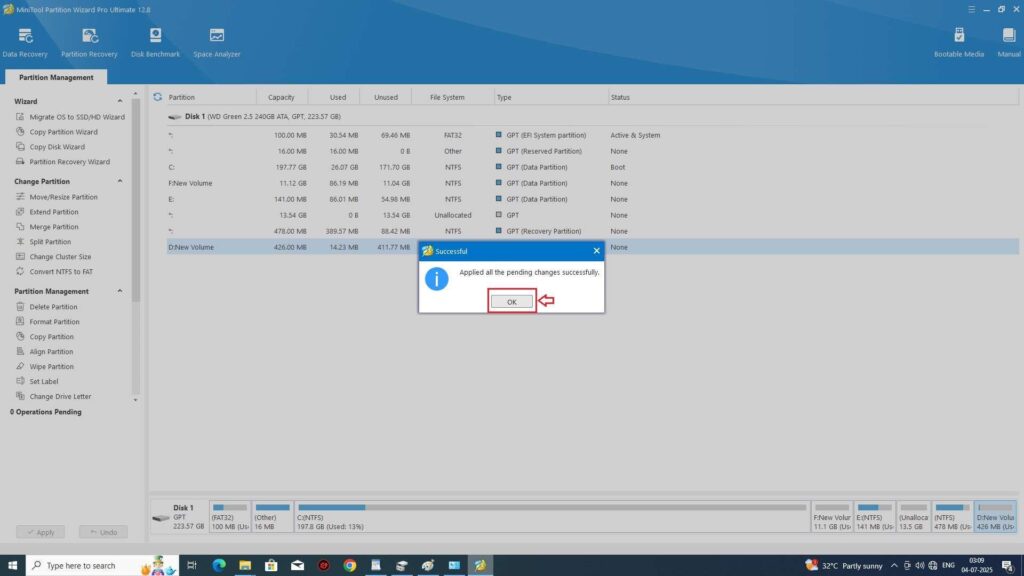
Task: Open the Manual icon
Action: 1009,41
